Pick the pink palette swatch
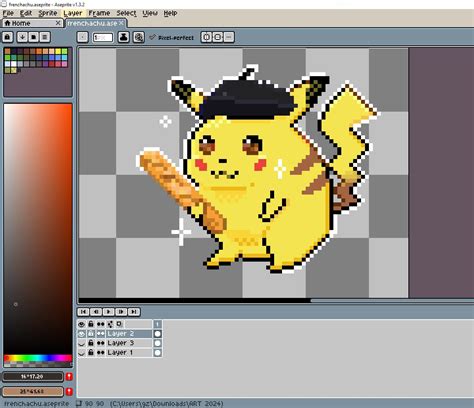The image size is (474, 408). tap(65, 64)
